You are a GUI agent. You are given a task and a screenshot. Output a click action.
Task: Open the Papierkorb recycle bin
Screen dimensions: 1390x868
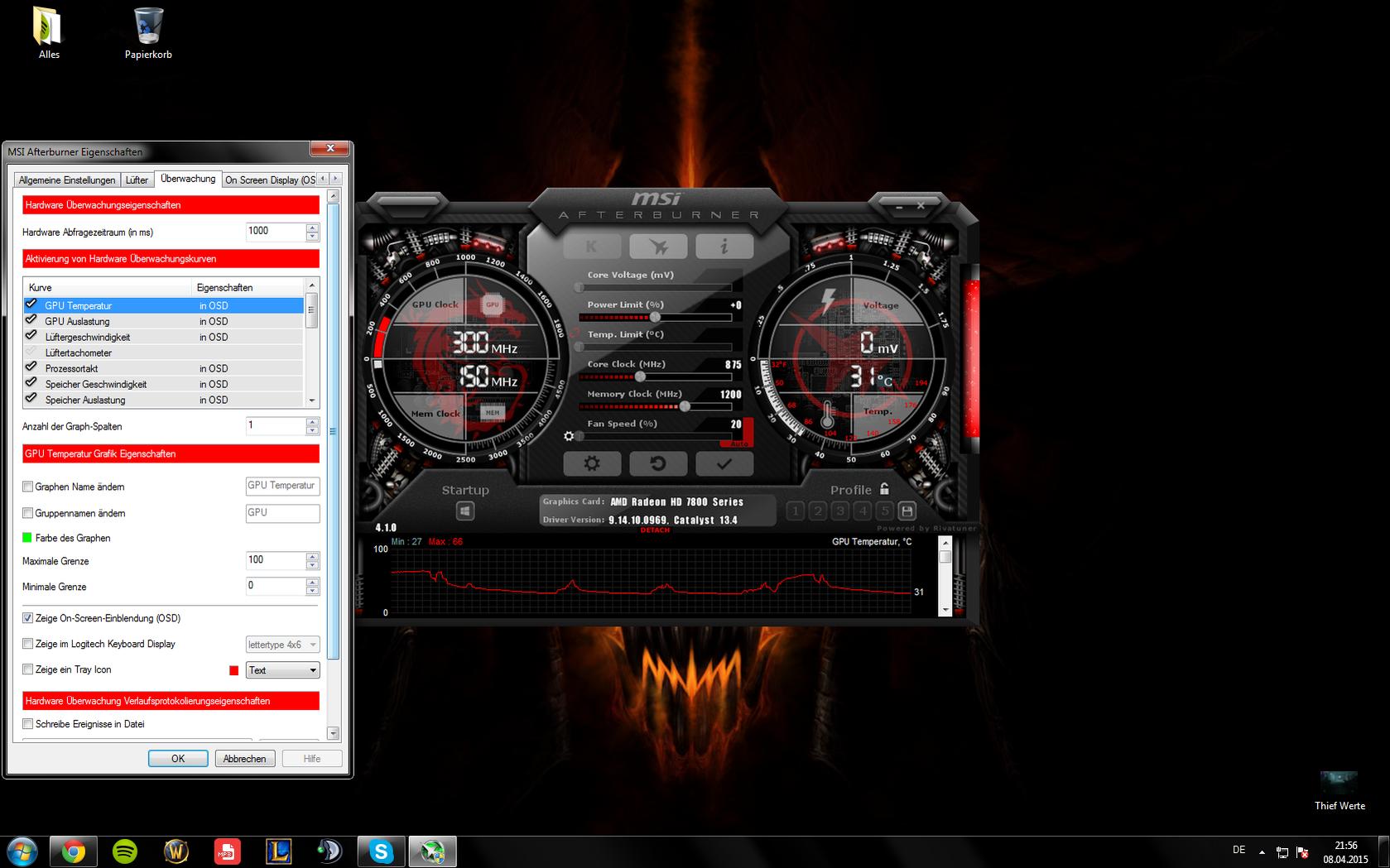(148, 33)
